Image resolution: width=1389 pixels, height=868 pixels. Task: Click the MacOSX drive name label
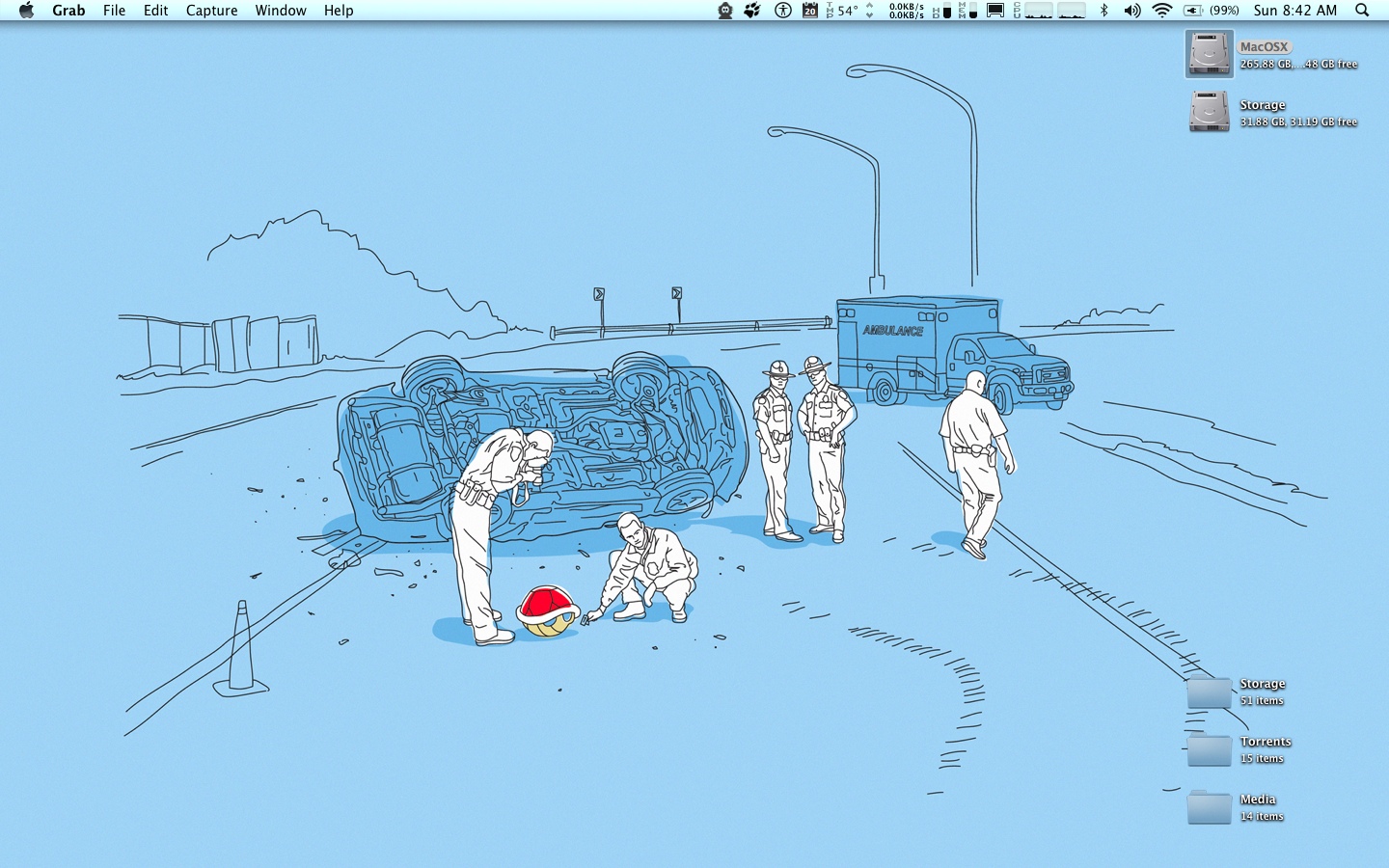1264,46
